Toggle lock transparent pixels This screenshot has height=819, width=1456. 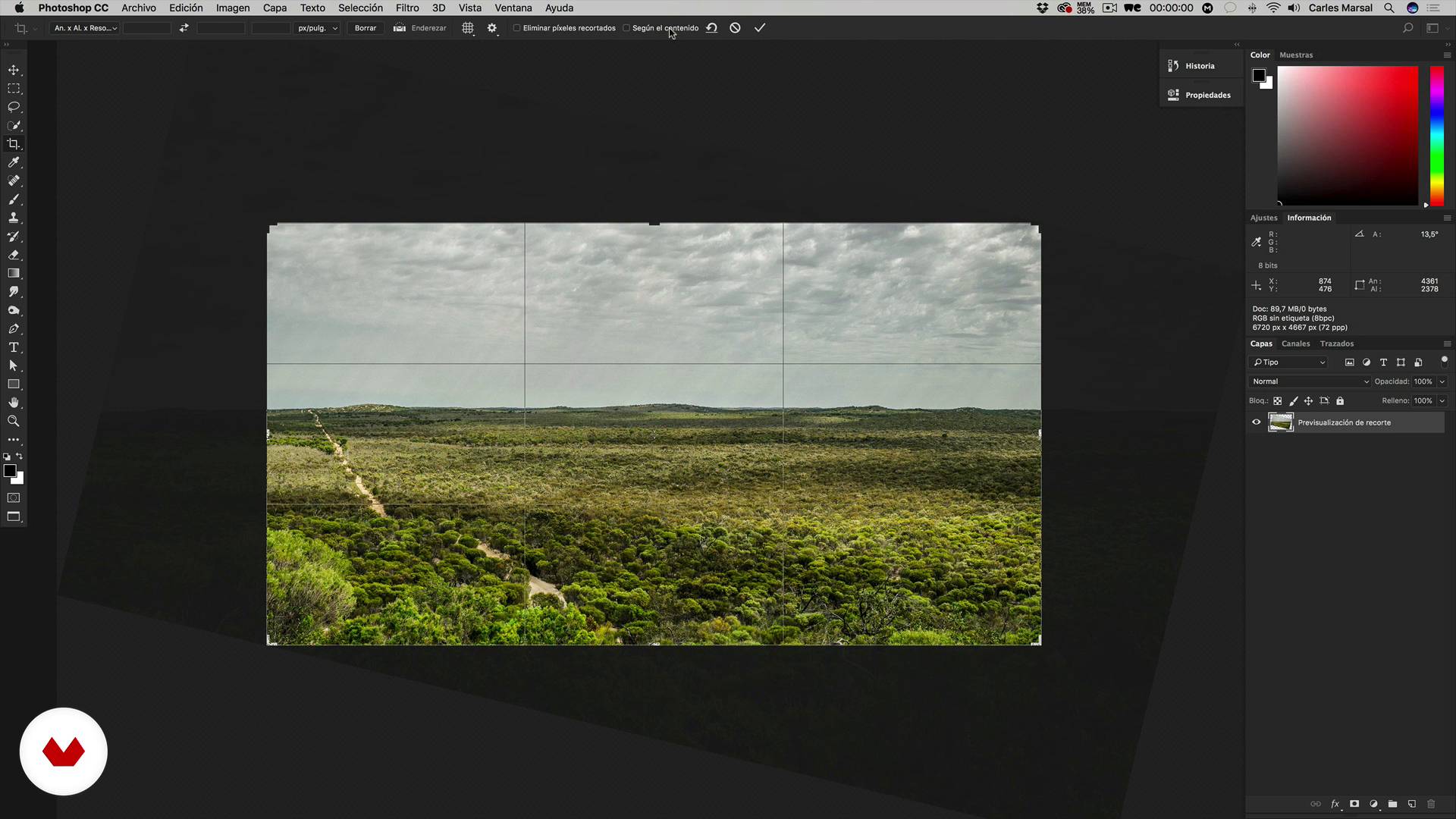point(1278,401)
